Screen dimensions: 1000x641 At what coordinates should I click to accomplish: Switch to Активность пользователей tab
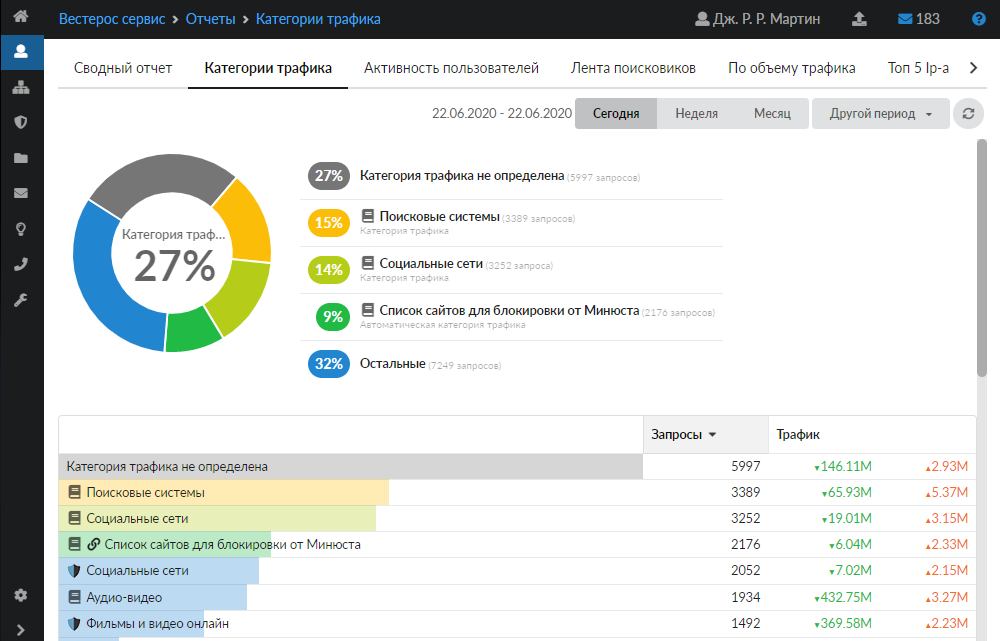tap(451, 68)
